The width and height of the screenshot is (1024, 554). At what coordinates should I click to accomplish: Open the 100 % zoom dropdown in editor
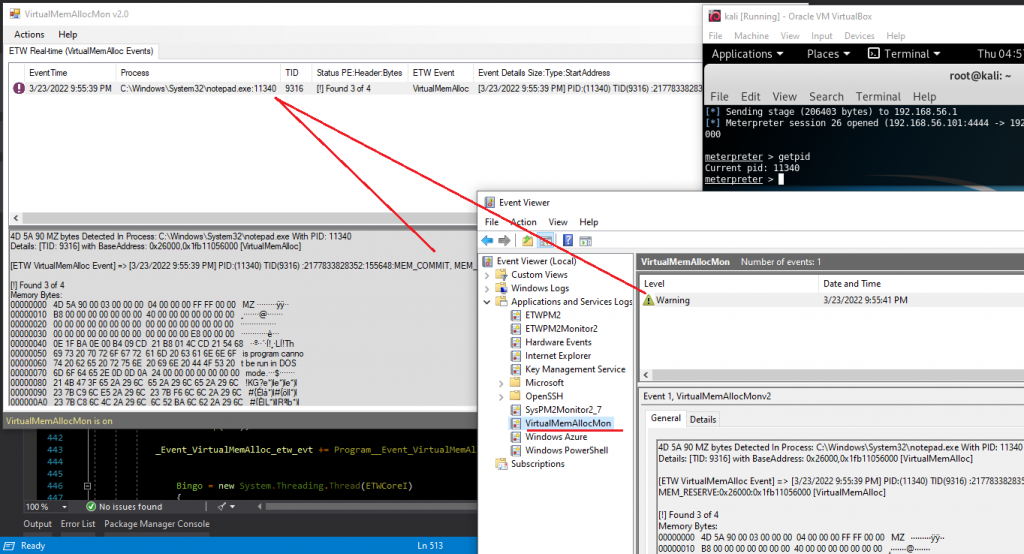(64, 507)
